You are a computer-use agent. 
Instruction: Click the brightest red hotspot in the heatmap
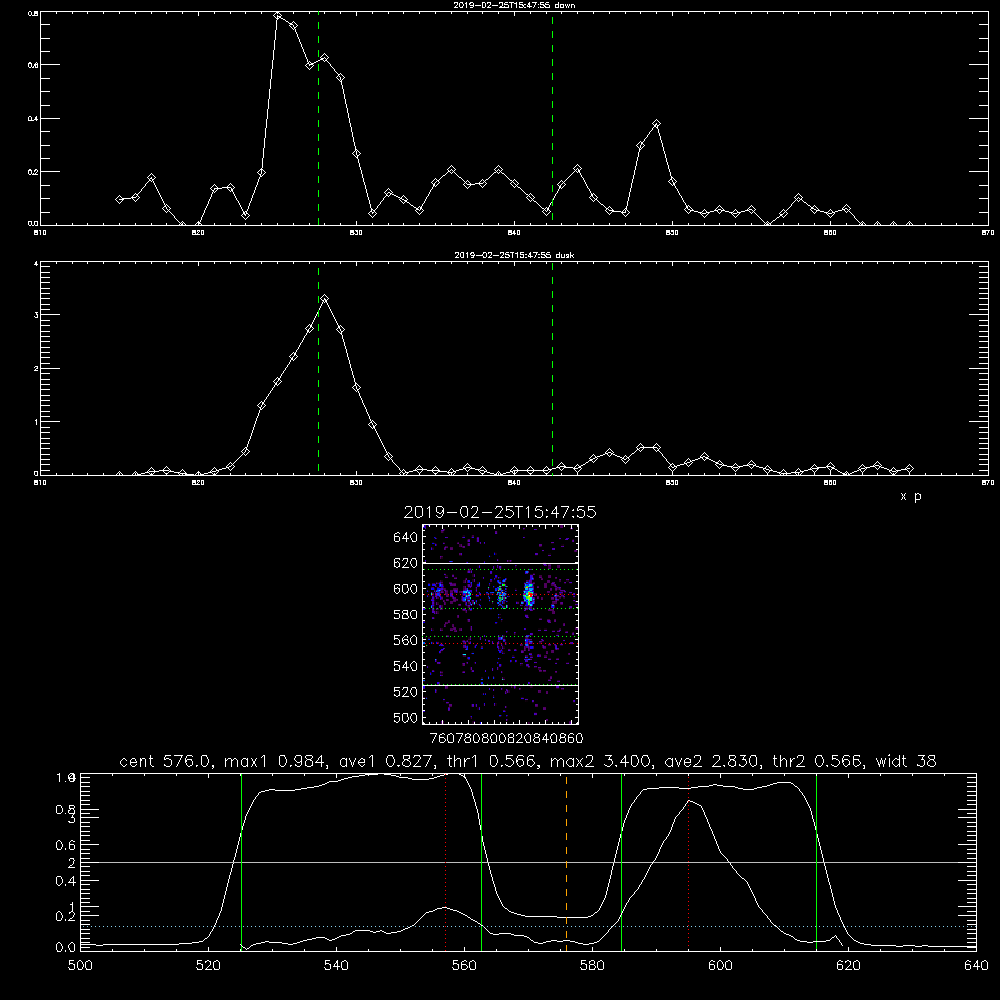tap(529, 597)
